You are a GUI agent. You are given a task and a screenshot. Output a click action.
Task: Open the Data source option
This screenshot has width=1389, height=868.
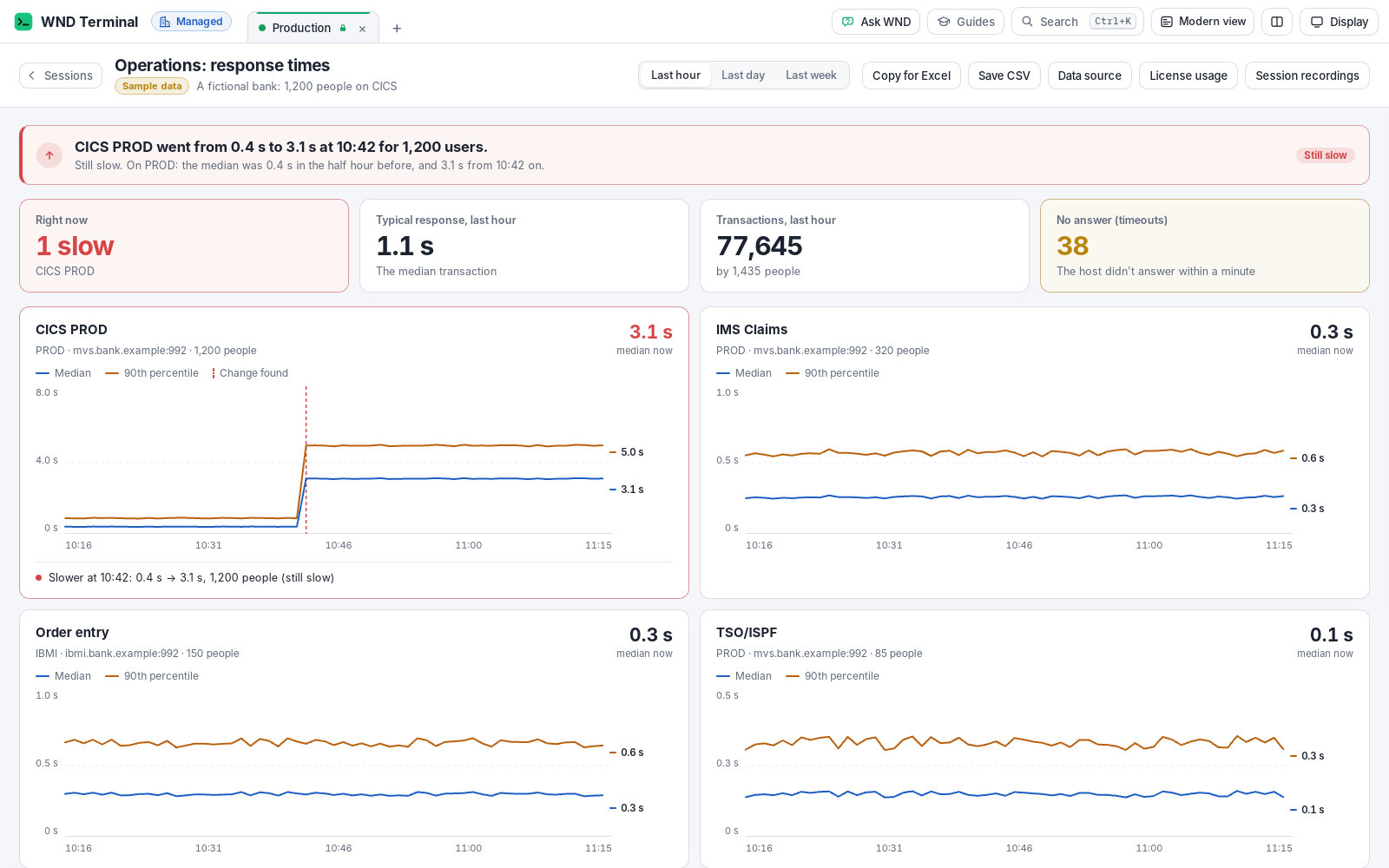1089,76
